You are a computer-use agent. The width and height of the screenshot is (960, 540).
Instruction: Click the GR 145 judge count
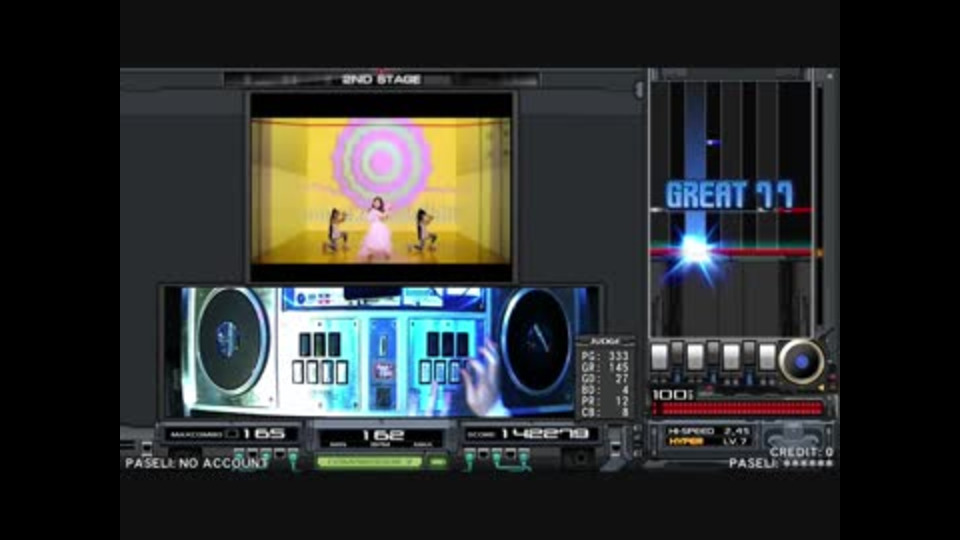click(x=605, y=367)
